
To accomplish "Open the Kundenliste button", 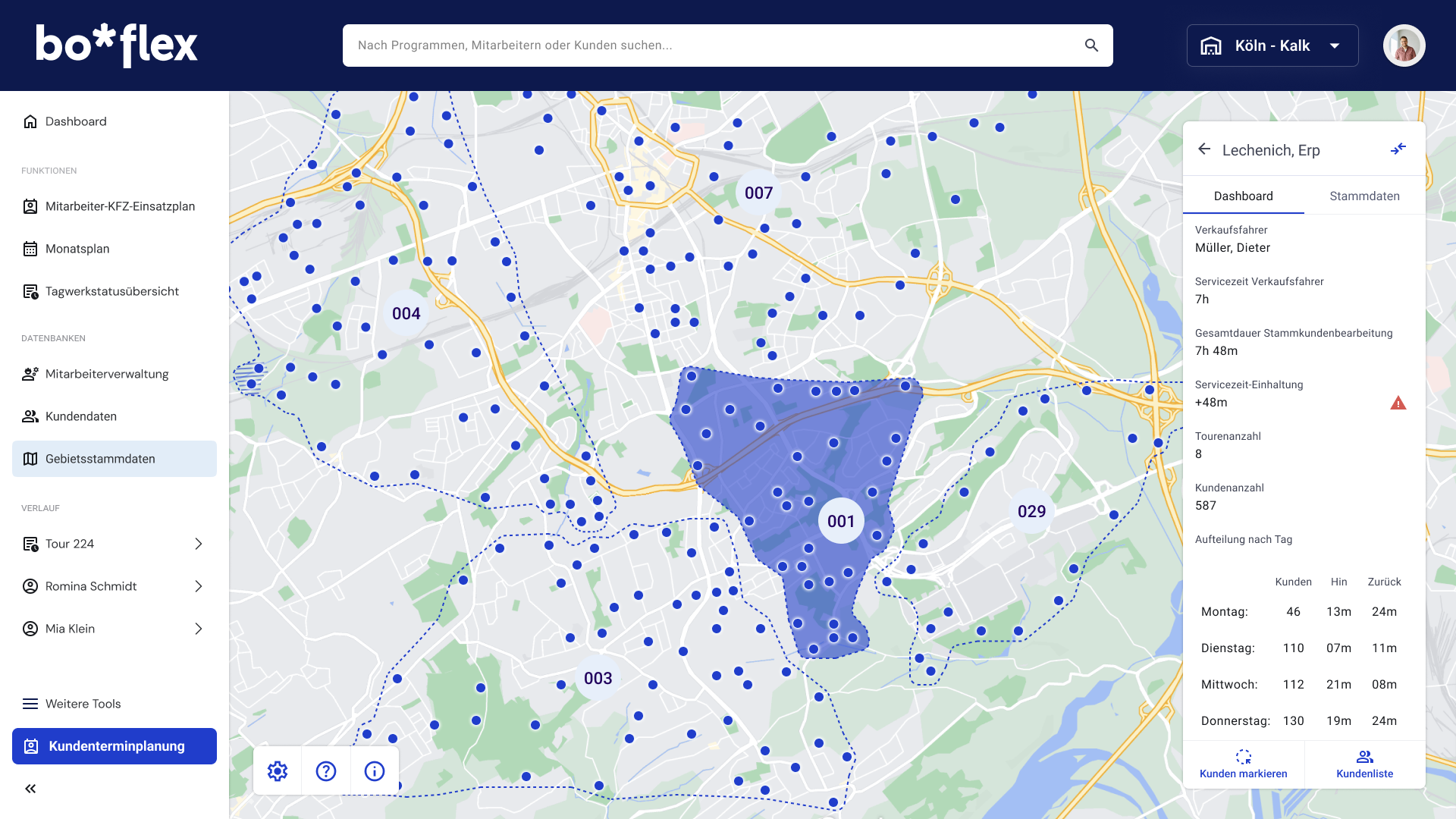I will pyautogui.click(x=1364, y=764).
